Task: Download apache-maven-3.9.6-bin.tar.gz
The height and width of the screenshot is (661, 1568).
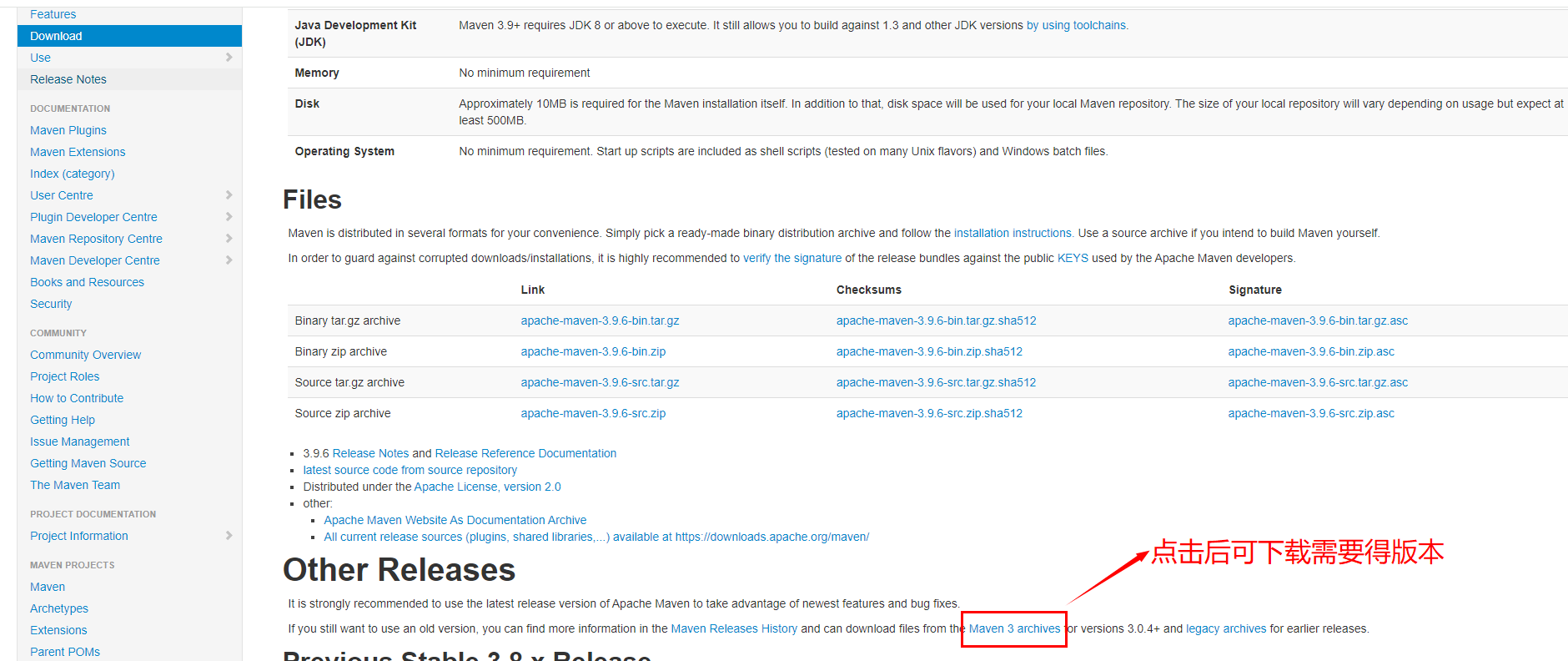Action: coord(600,320)
